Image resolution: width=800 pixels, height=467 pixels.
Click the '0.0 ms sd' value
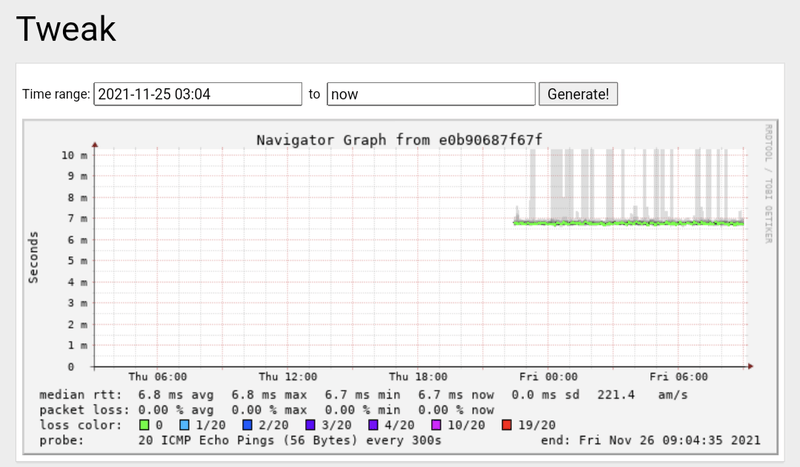coord(545,395)
